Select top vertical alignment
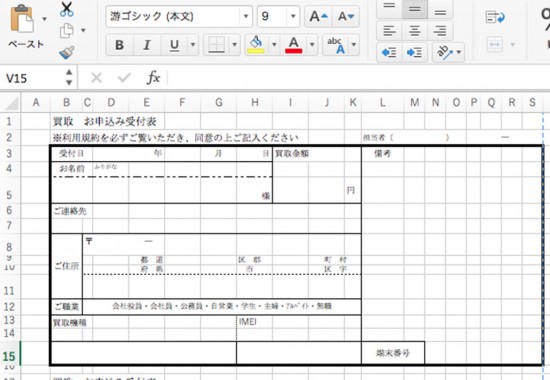This screenshot has height=380, width=550. coord(389,8)
